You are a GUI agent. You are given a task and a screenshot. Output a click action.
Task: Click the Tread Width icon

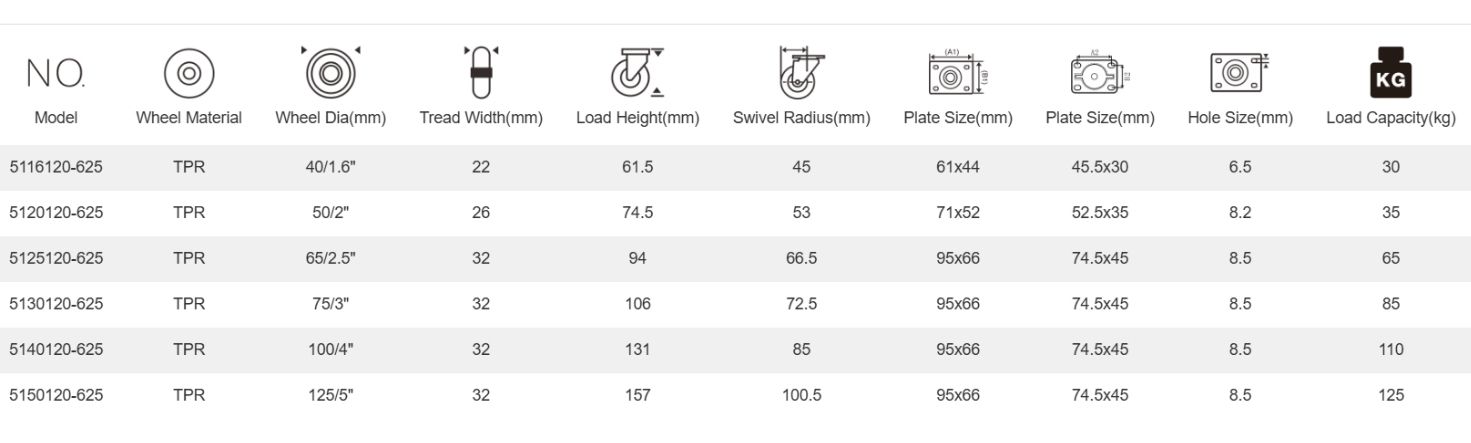480,72
